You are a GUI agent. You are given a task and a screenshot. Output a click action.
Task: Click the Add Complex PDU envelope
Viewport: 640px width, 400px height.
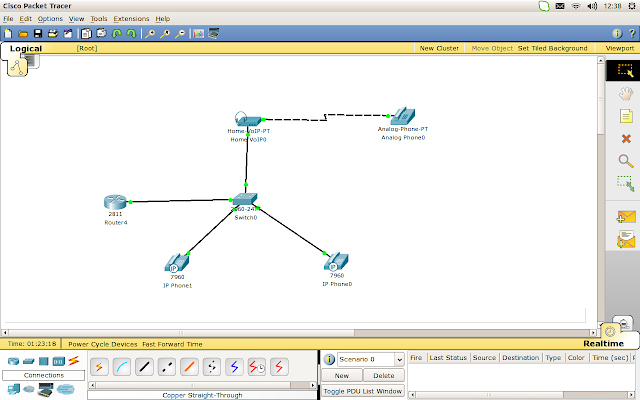tap(627, 239)
